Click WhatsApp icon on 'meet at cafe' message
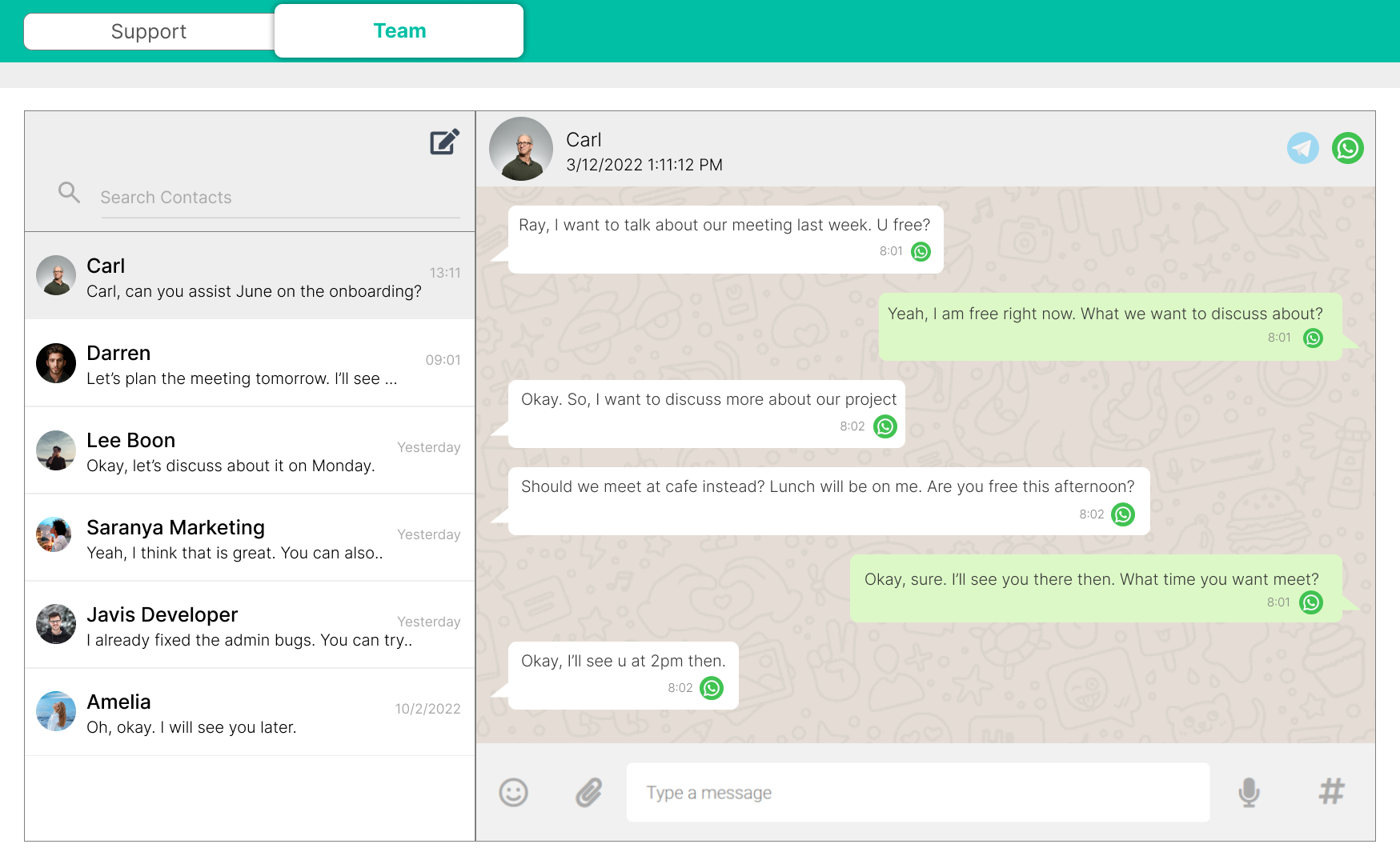The image size is (1400, 864). (1123, 514)
